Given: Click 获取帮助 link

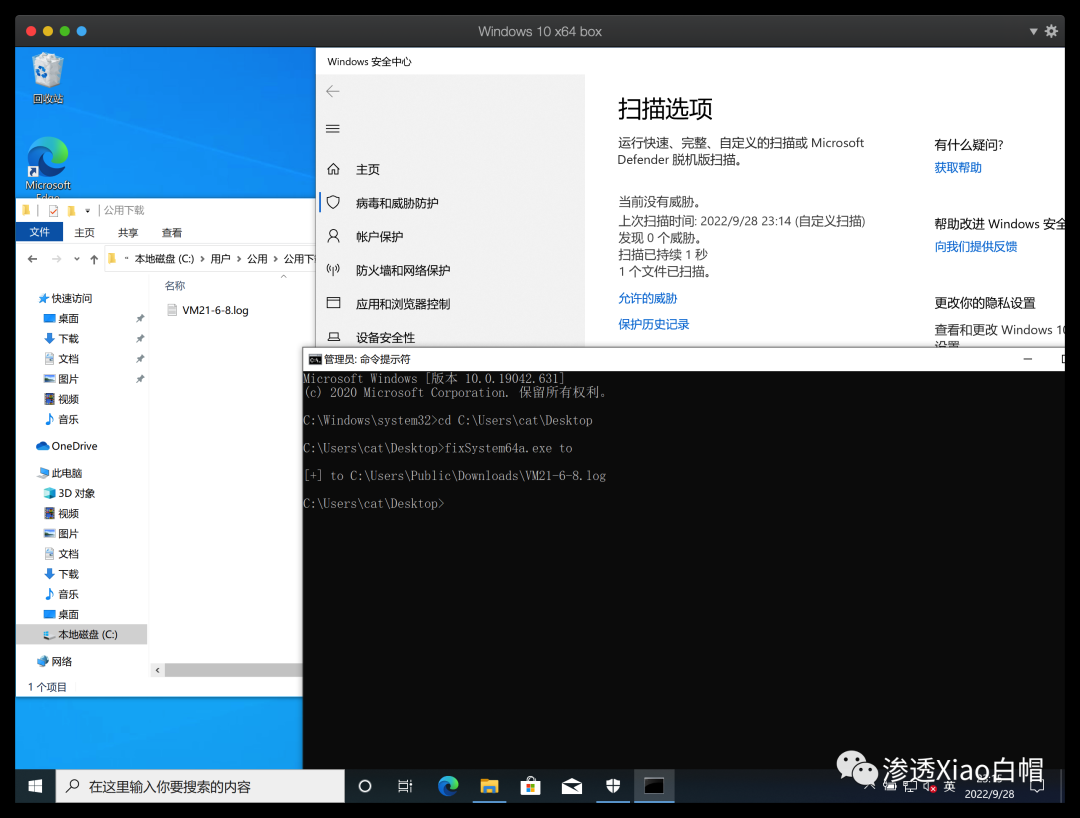Looking at the screenshot, I should pyautogui.click(x=957, y=167).
